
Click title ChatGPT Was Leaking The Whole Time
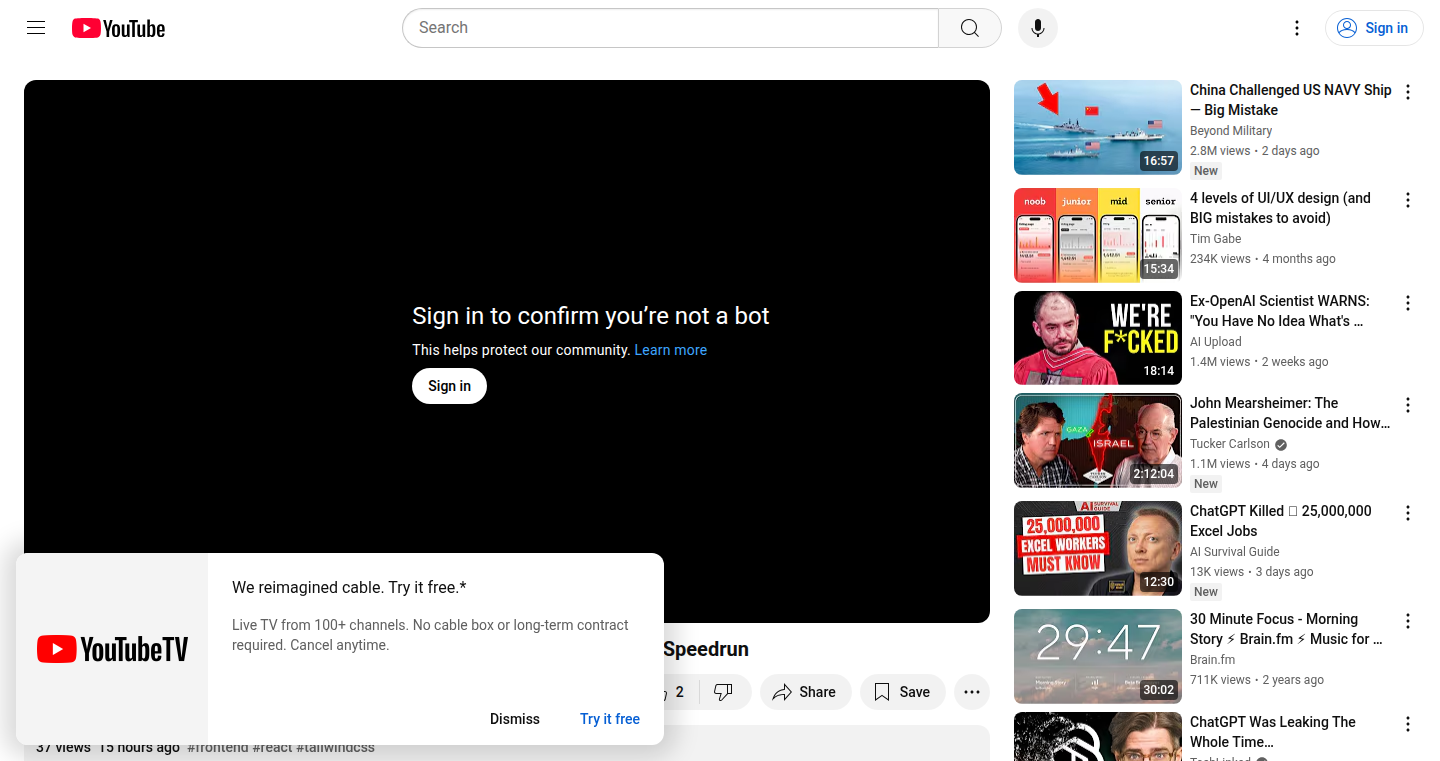(1273, 732)
